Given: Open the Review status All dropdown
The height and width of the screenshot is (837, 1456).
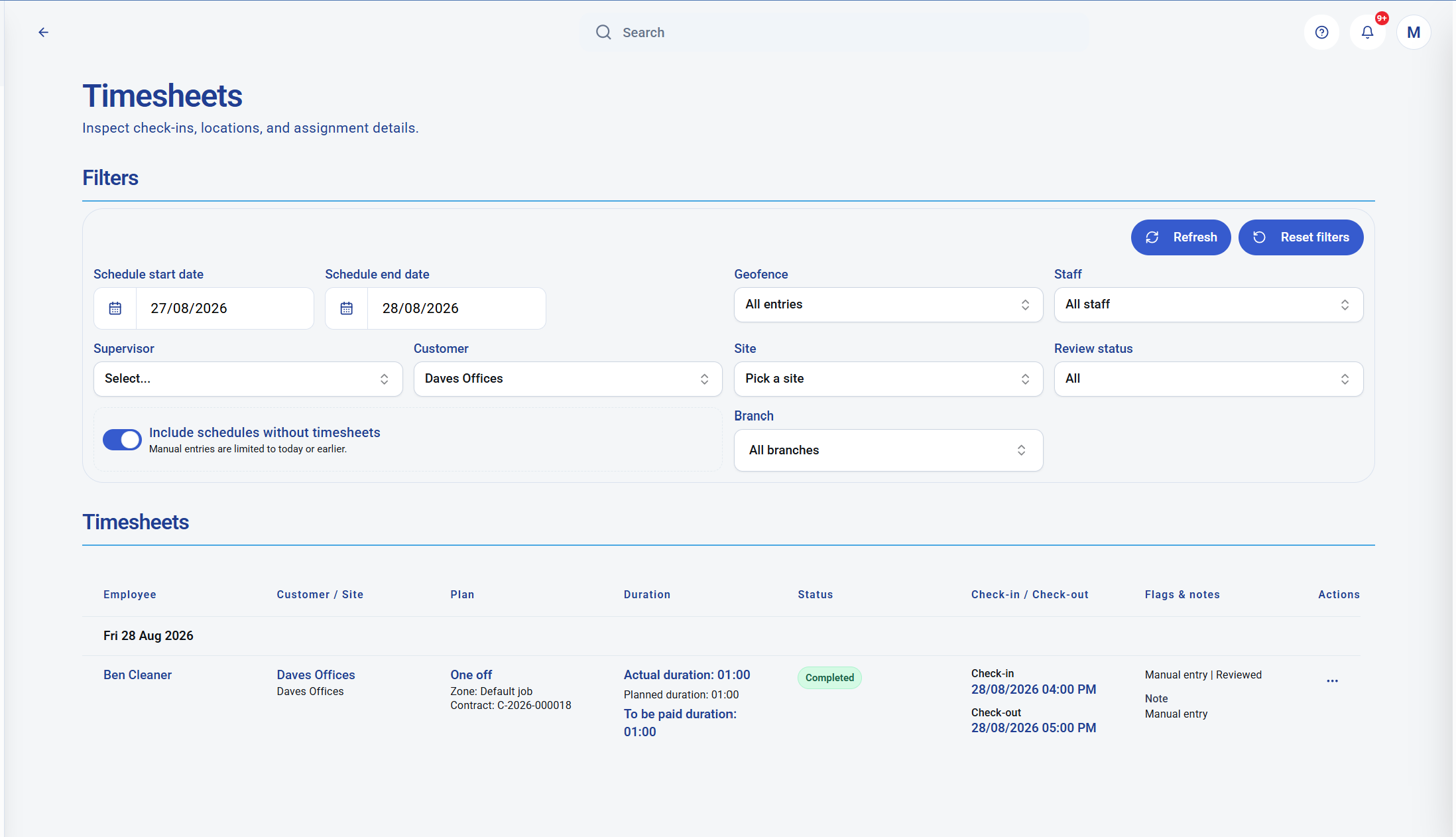Looking at the screenshot, I should click(1208, 379).
